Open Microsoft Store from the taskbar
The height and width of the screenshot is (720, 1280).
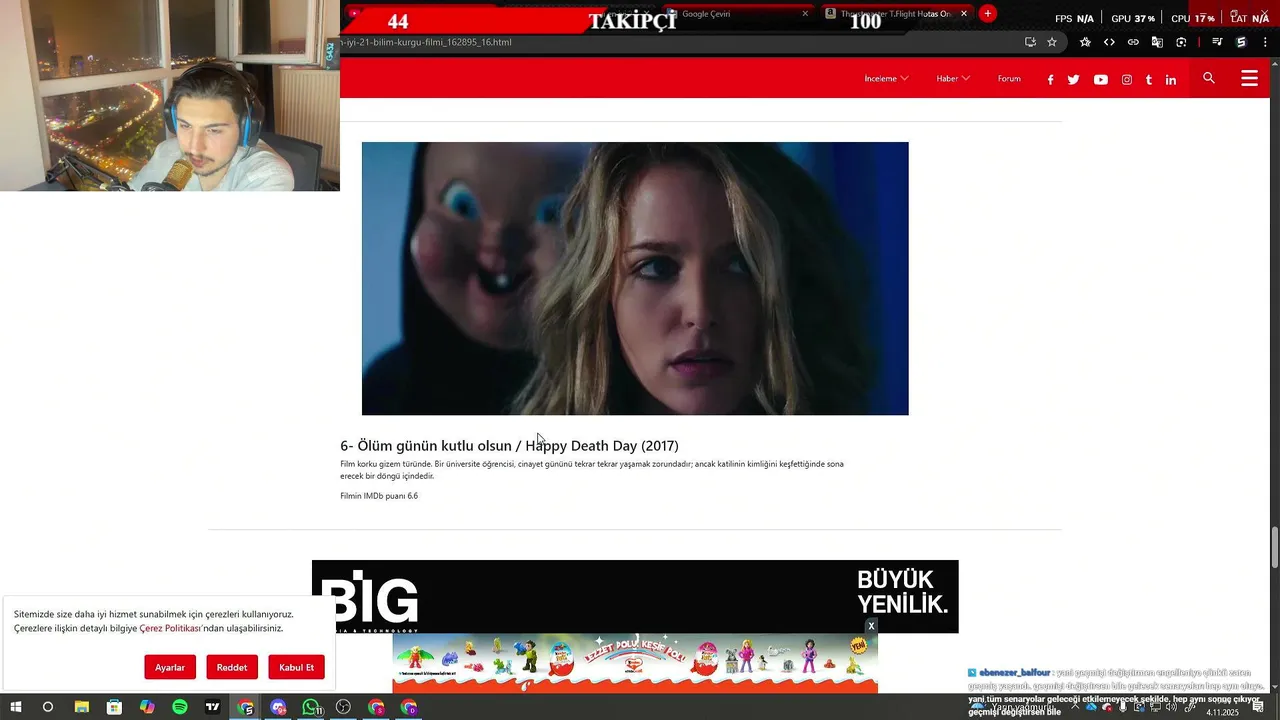click(x=114, y=707)
